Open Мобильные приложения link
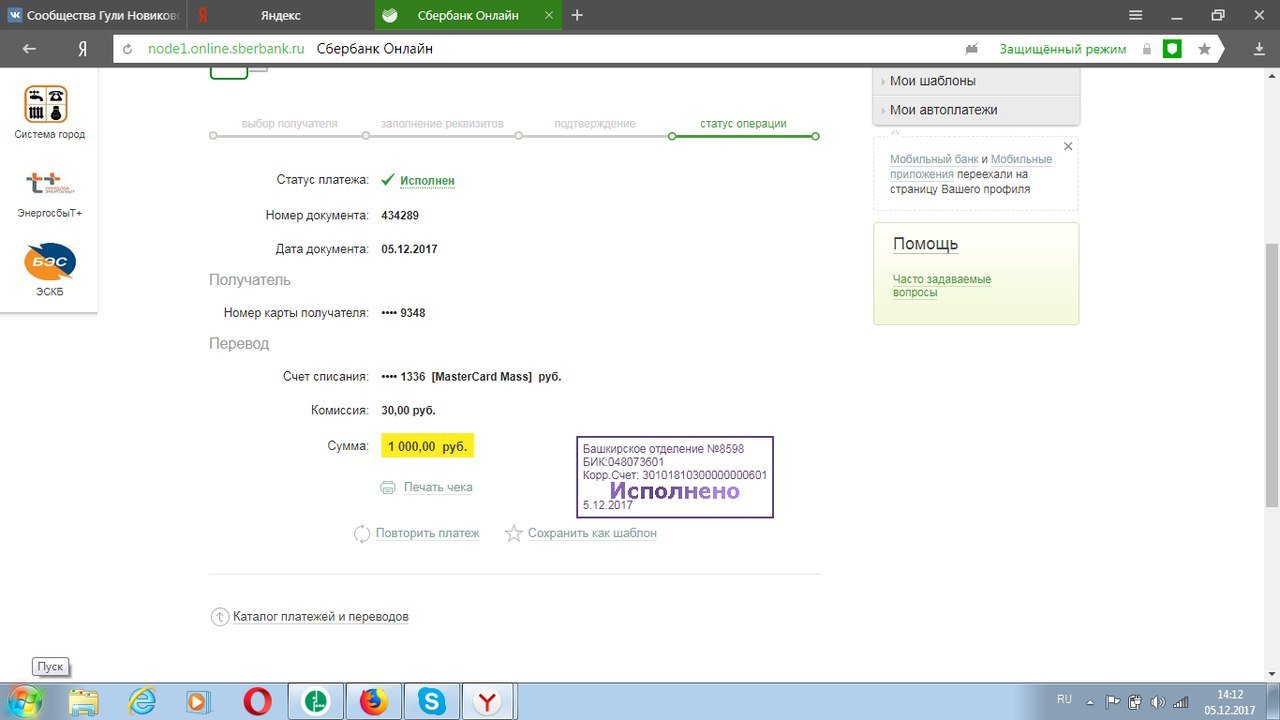1280x720 pixels. pos(971,167)
